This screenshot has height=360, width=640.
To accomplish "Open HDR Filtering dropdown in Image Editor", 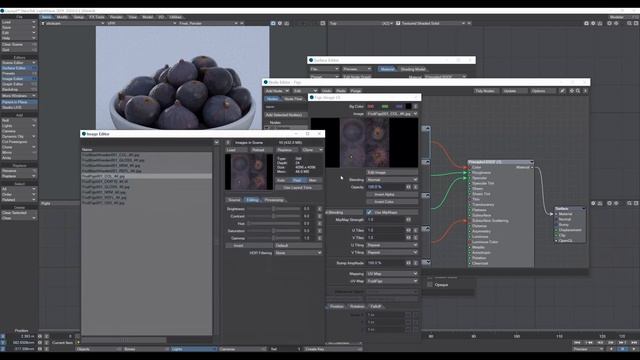I will point(298,253).
